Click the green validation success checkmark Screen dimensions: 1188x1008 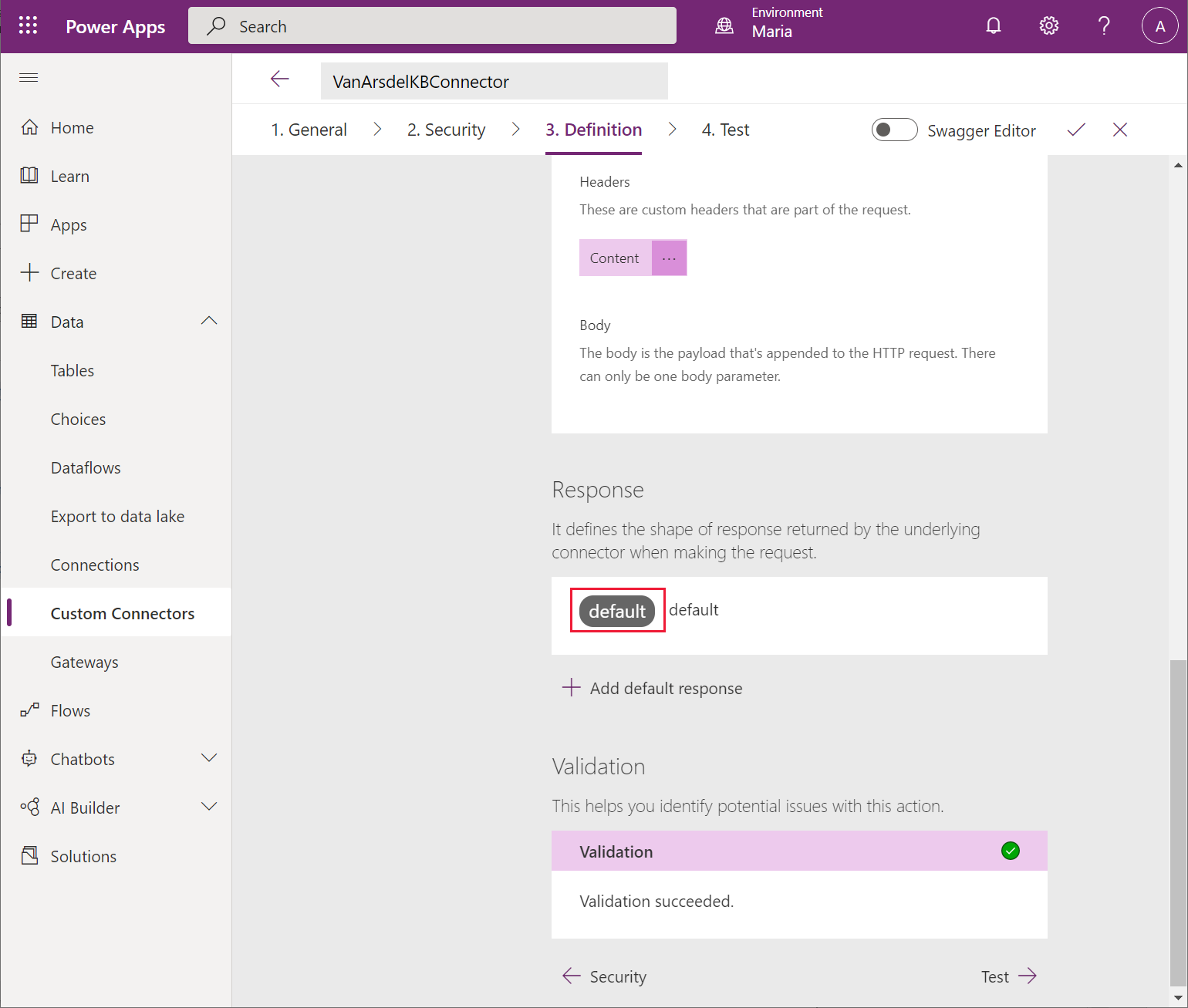[1010, 851]
